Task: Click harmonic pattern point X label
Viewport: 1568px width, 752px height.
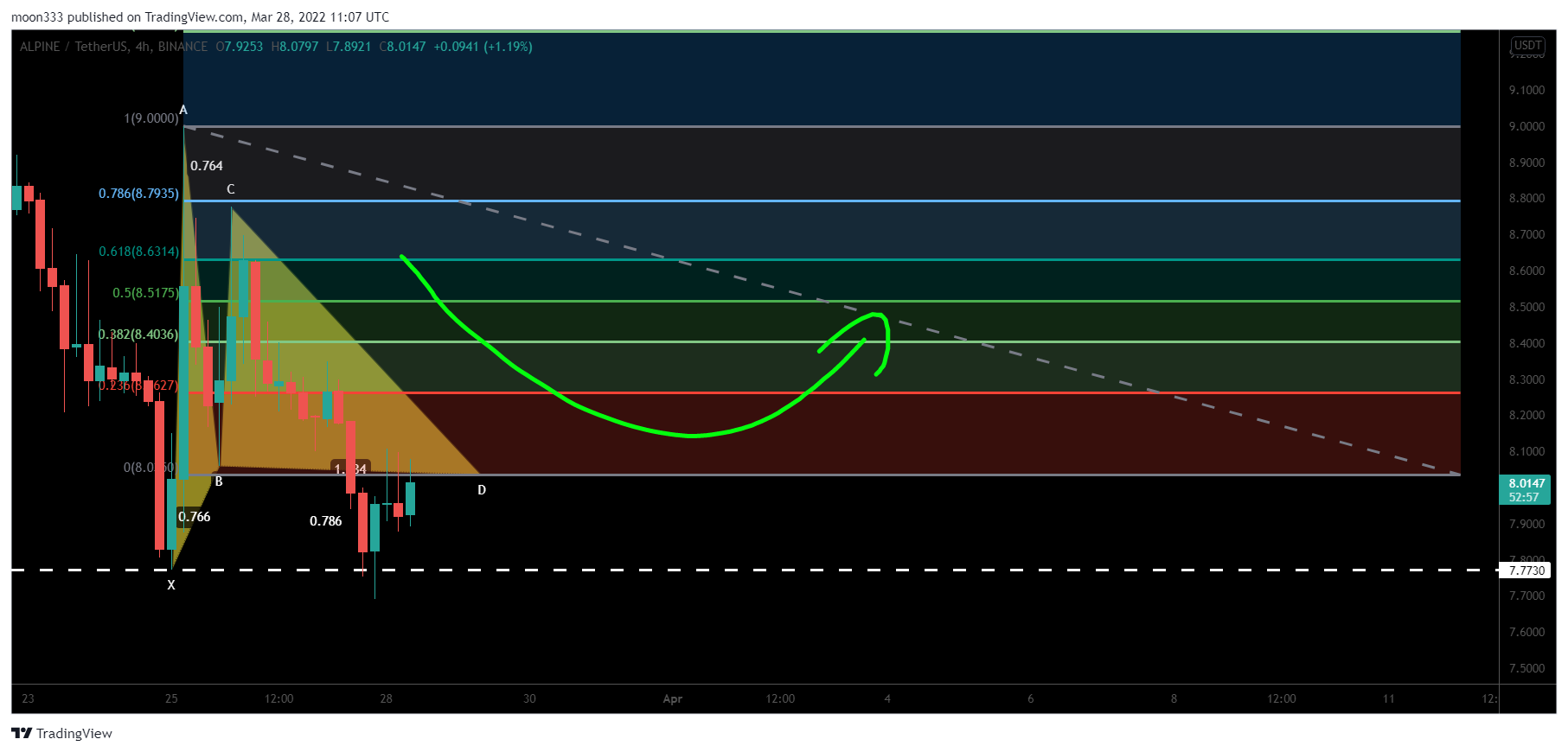Action: point(171,585)
